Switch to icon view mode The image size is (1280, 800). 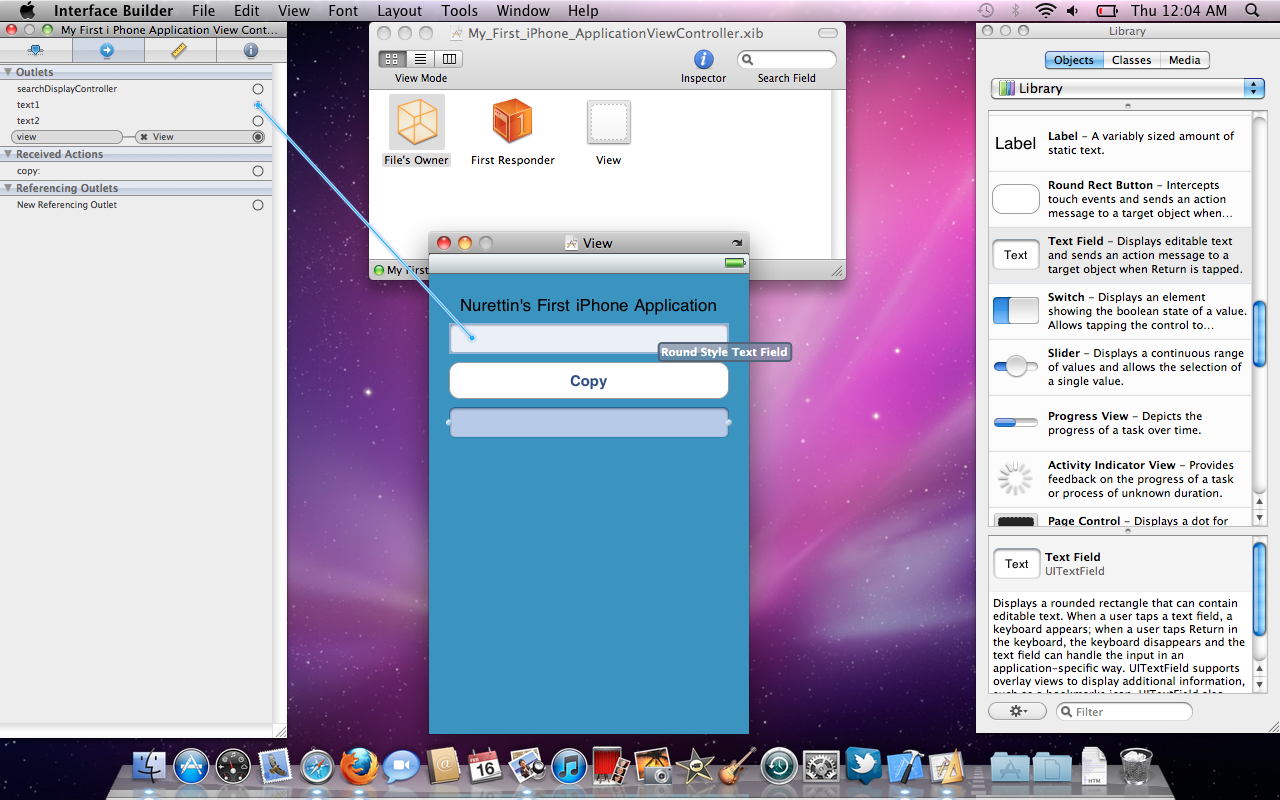point(392,59)
